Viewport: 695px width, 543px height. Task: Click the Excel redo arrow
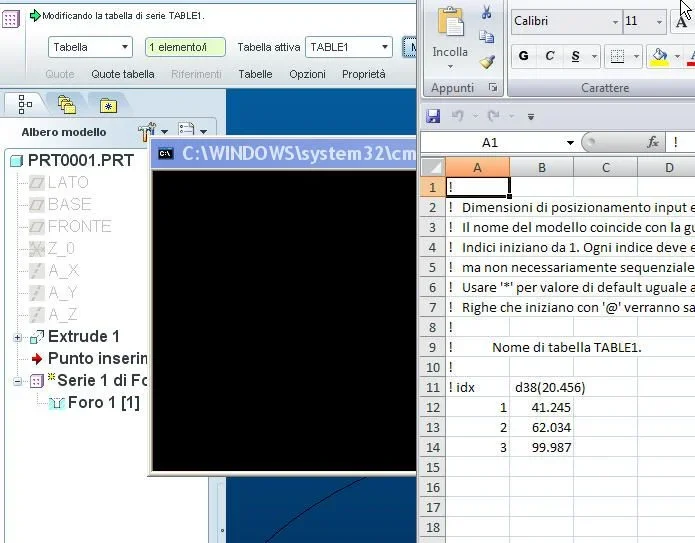[x=493, y=116]
